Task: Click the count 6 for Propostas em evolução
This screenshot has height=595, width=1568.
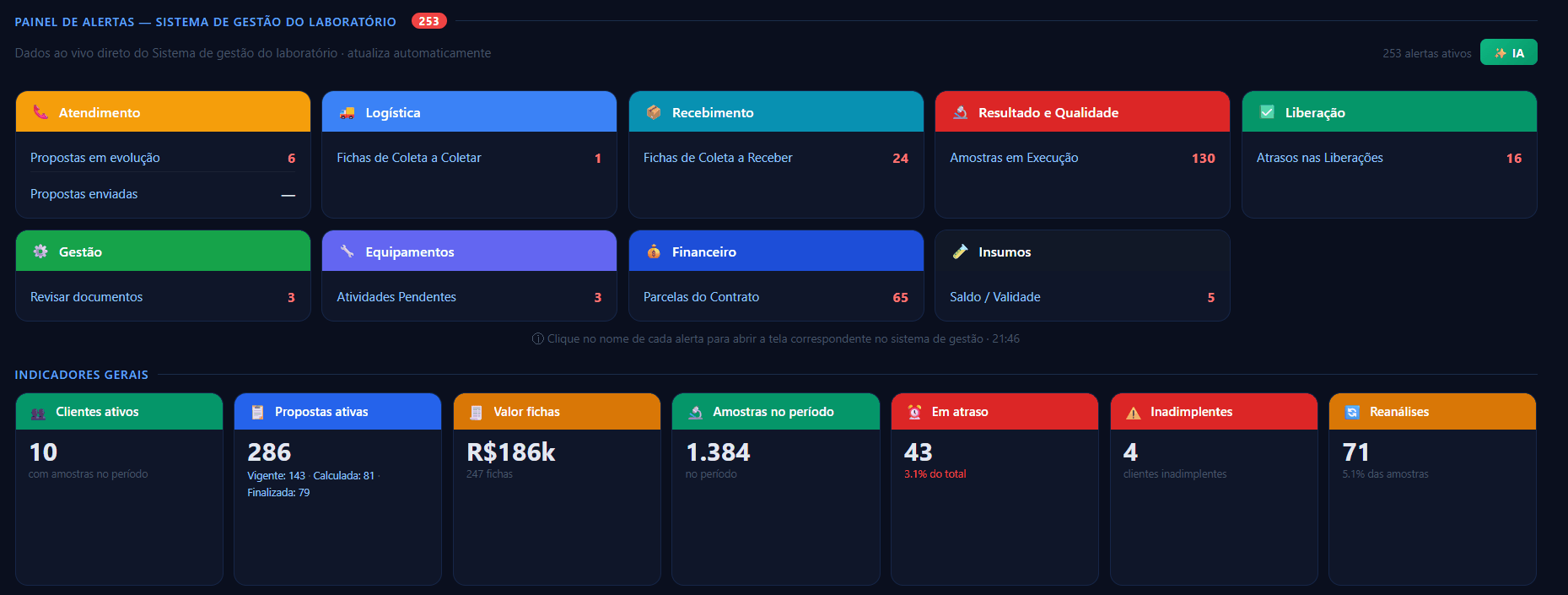Action: [x=291, y=158]
